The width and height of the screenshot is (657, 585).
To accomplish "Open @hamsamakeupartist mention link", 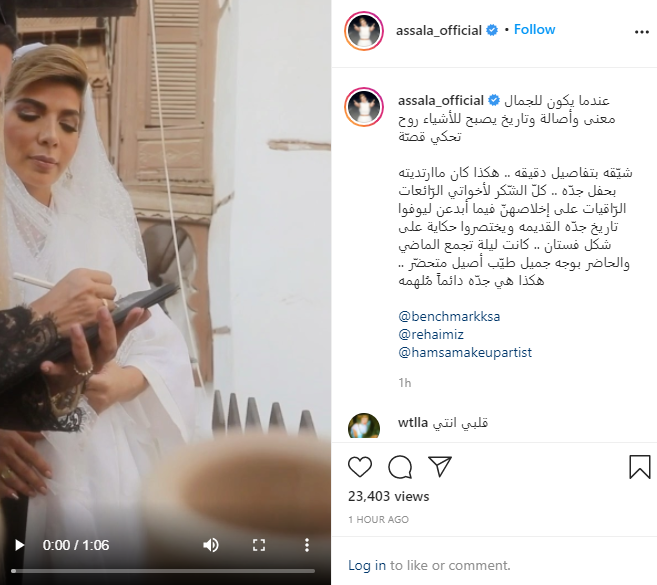I will [465, 352].
